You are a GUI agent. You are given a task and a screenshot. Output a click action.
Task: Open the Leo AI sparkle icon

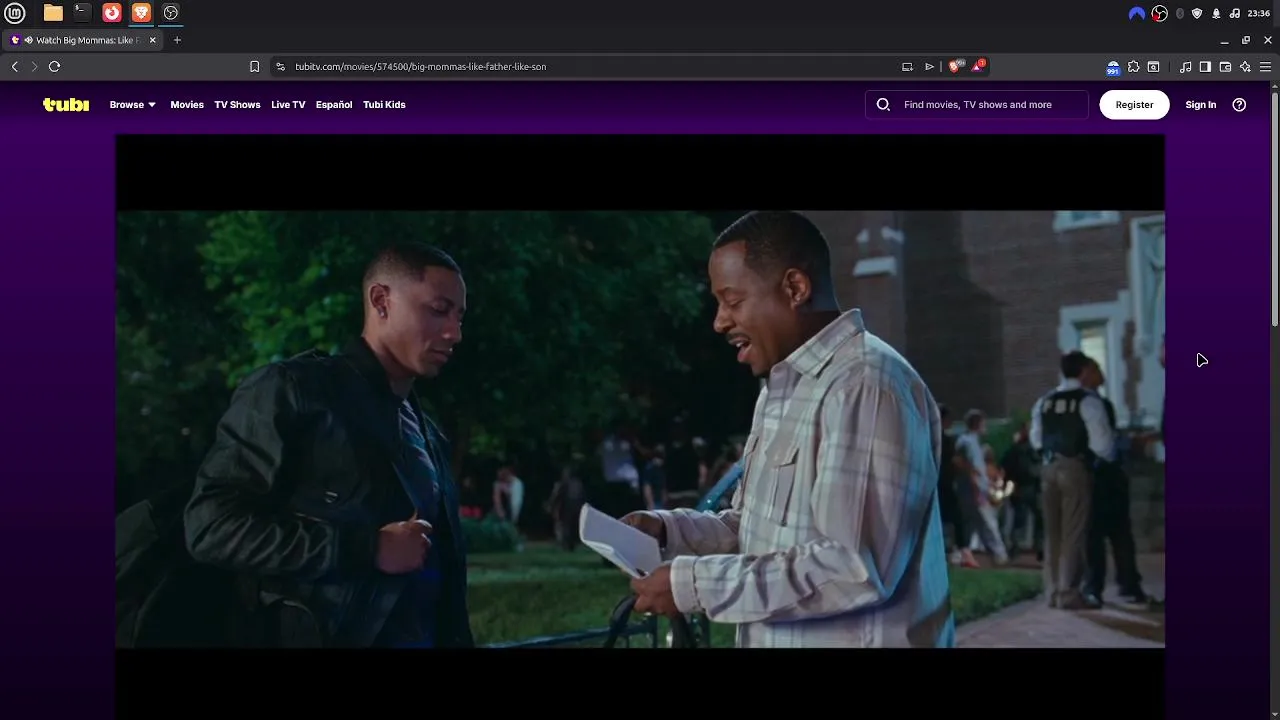(x=1245, y=66)
